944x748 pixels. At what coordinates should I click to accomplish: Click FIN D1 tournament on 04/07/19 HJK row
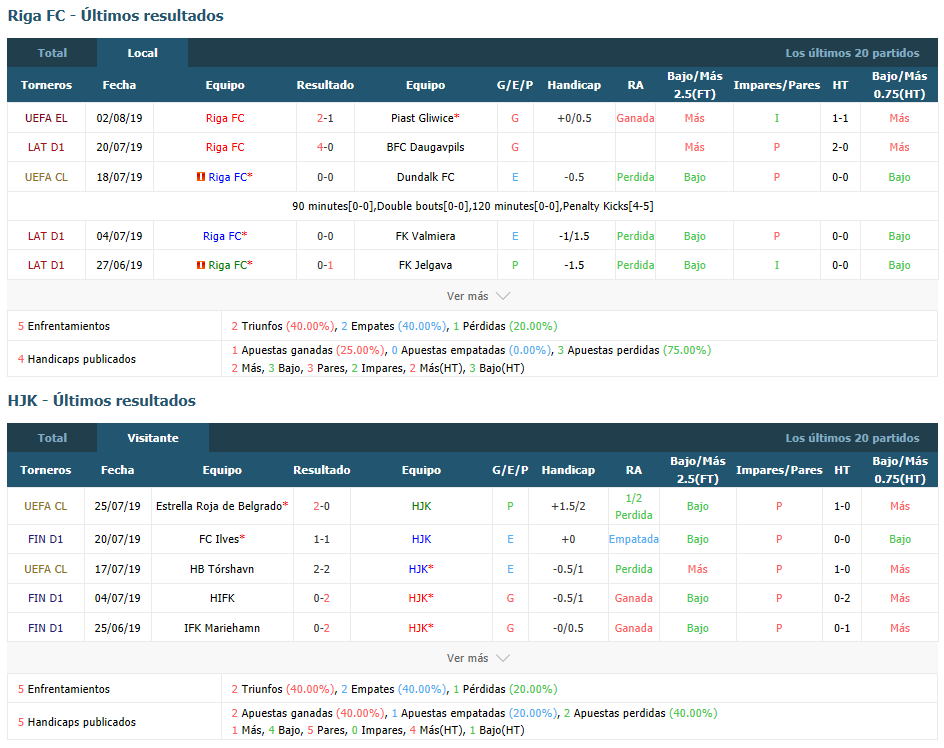46,598
